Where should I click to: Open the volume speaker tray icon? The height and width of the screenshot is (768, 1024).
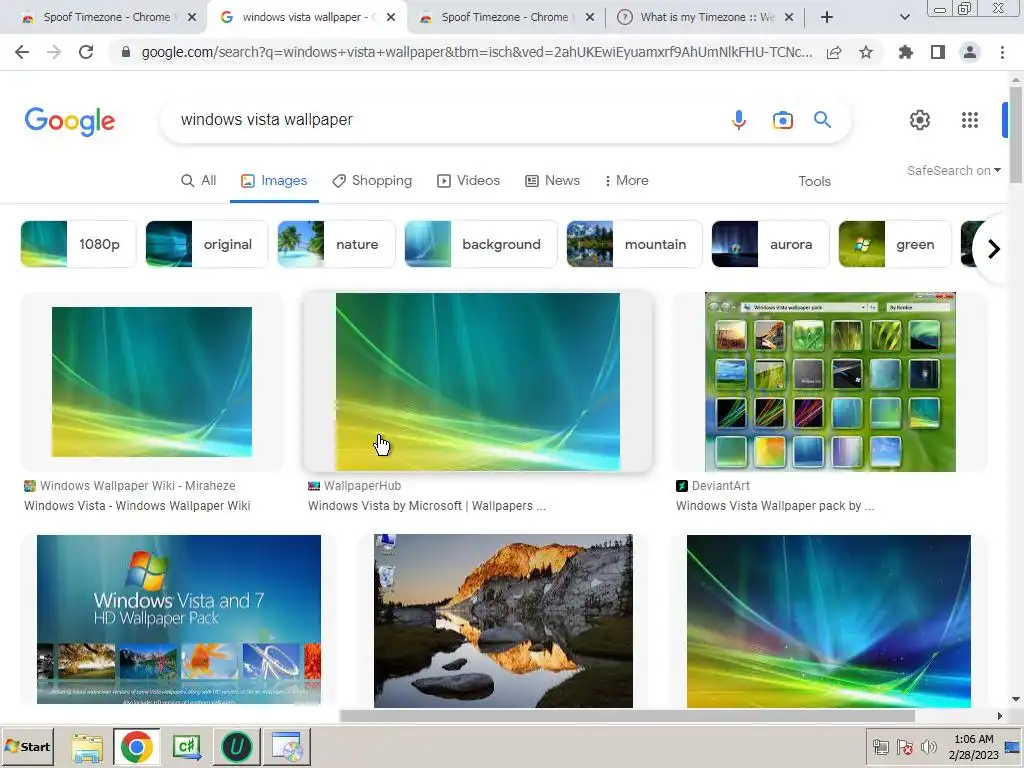tap(928, 747)
